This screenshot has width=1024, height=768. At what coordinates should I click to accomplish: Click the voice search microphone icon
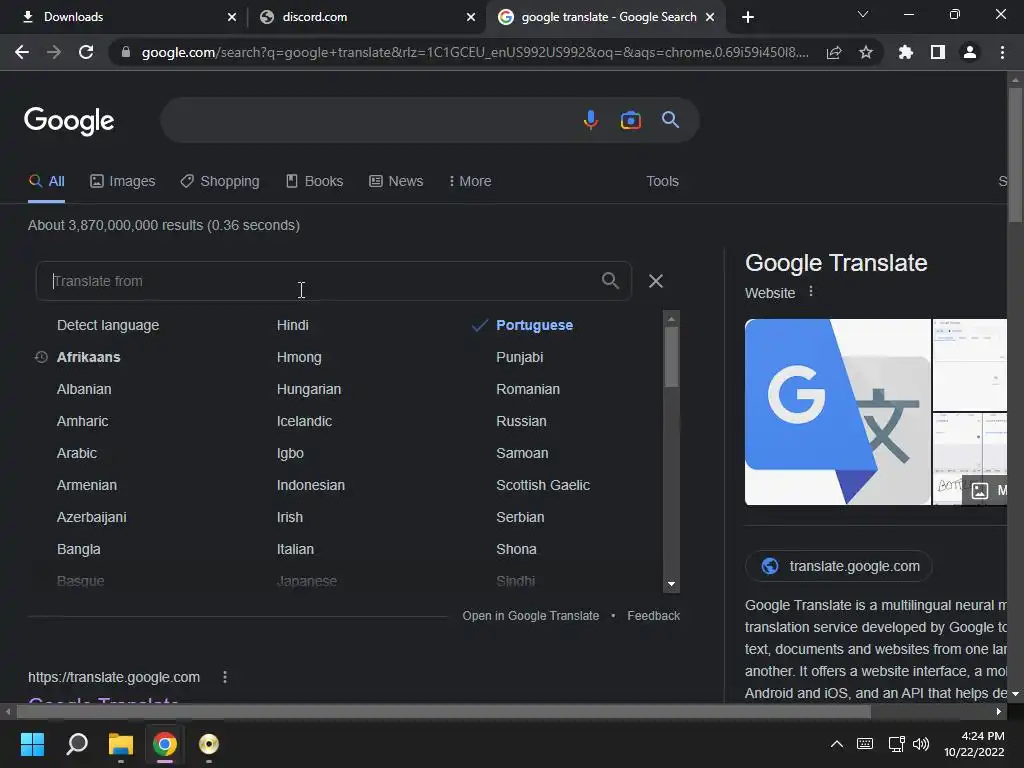(590, 120)
